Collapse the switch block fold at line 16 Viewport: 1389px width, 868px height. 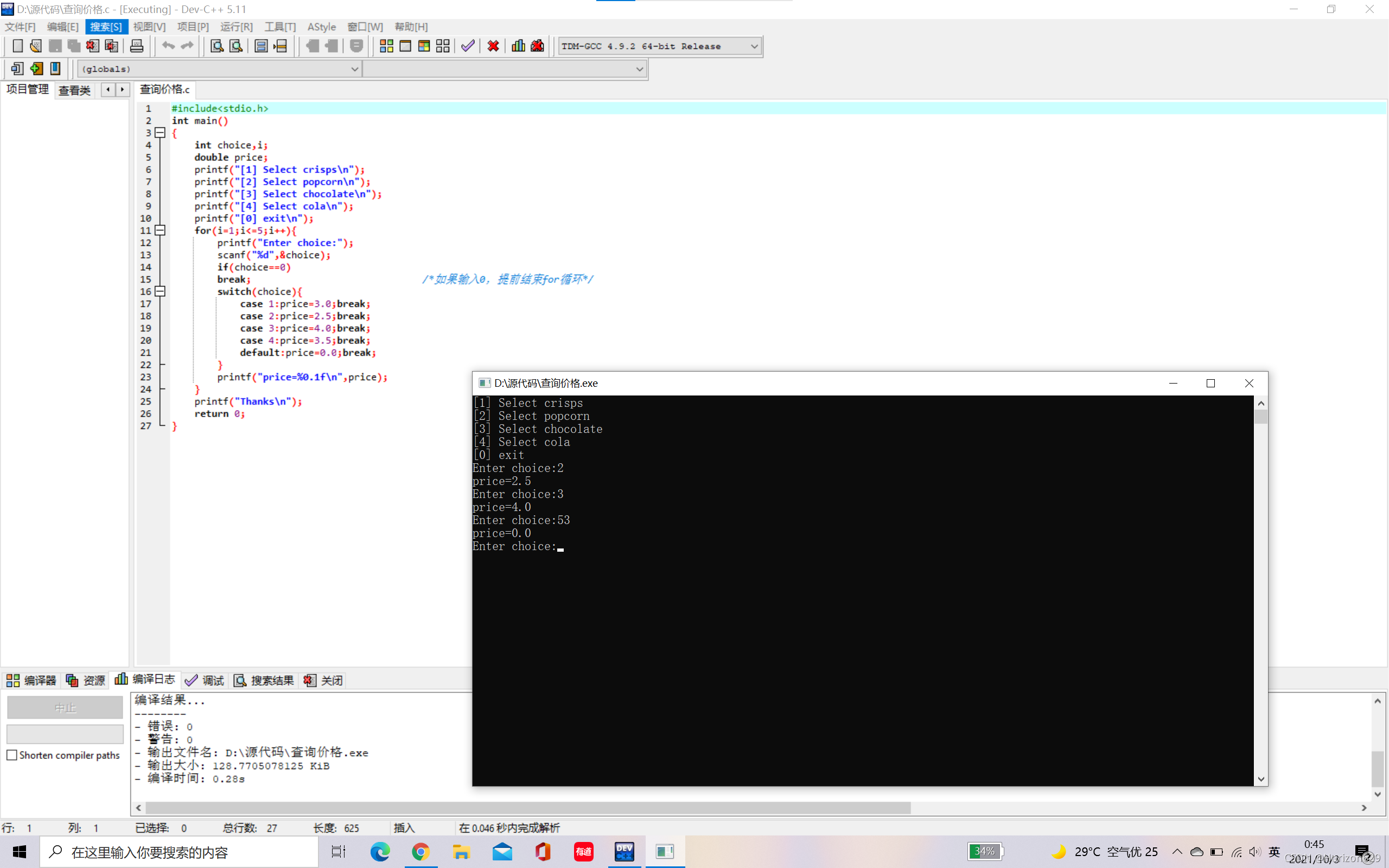coord(161,292)
